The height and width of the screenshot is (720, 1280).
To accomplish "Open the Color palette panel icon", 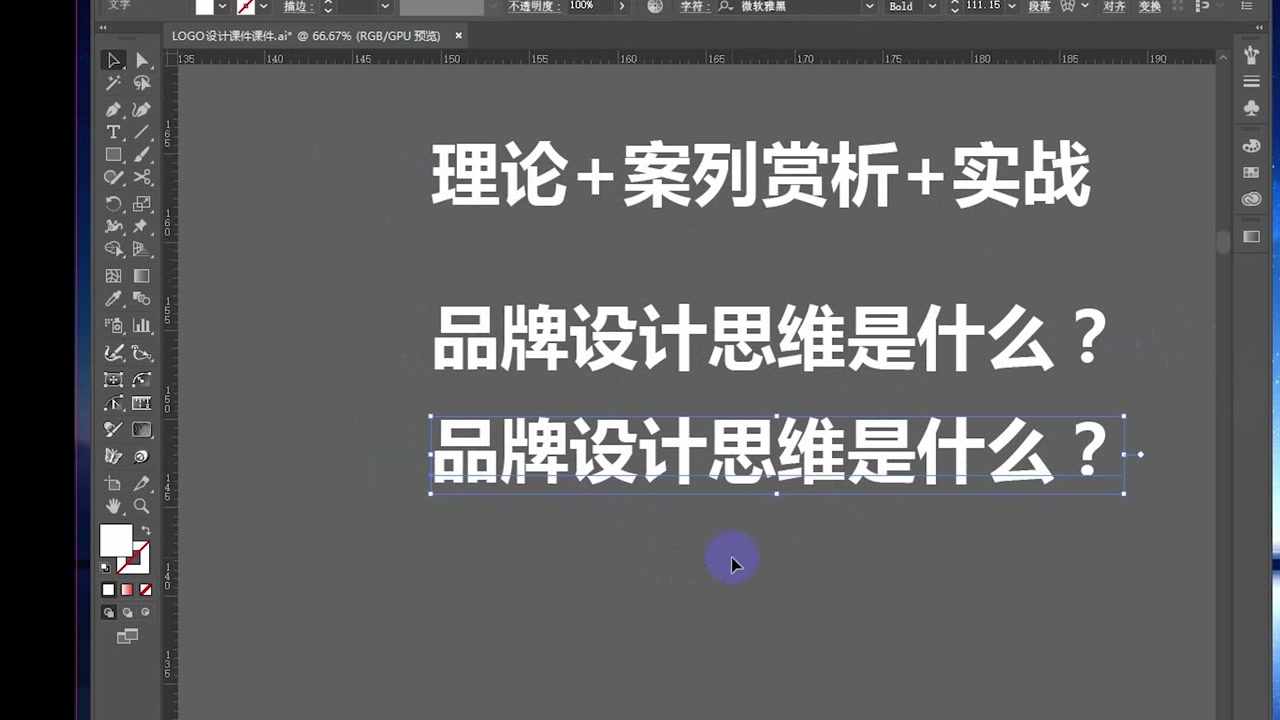I will (1251, 146).
